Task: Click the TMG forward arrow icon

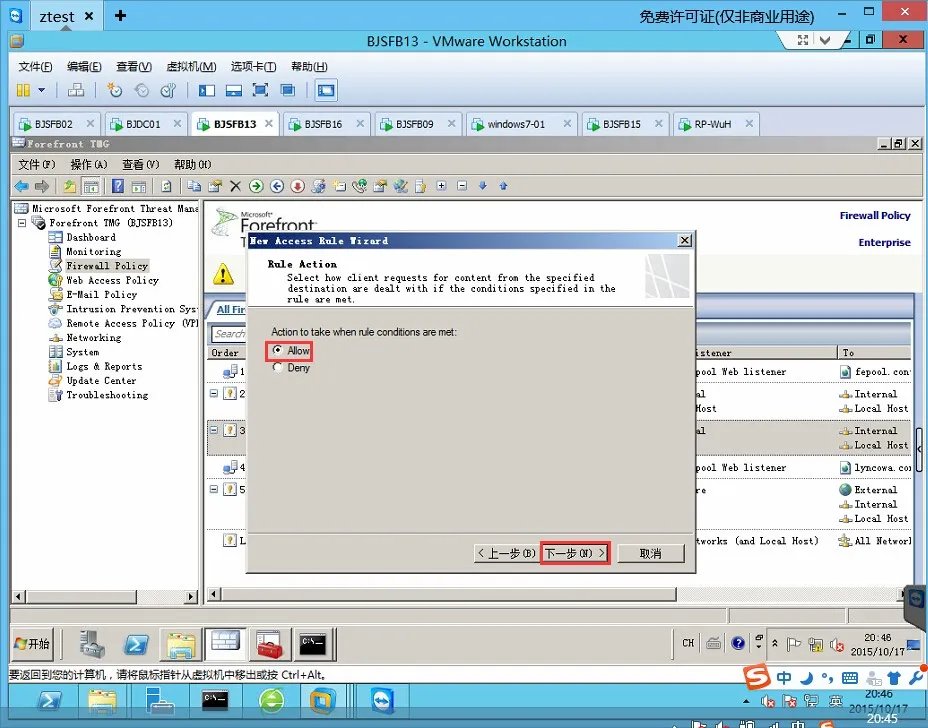Action: pos(41,186)
